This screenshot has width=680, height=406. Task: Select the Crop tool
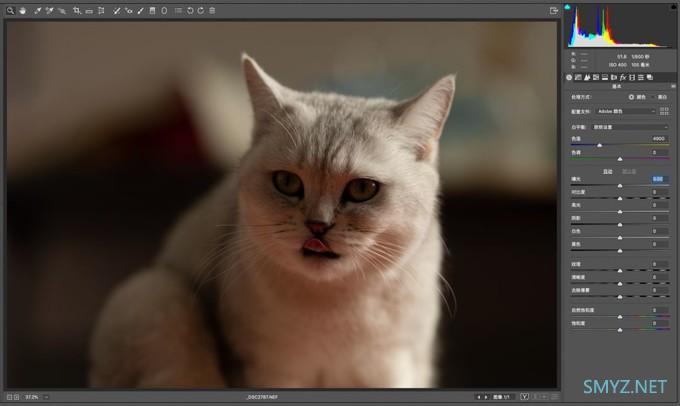coord(77,10)
